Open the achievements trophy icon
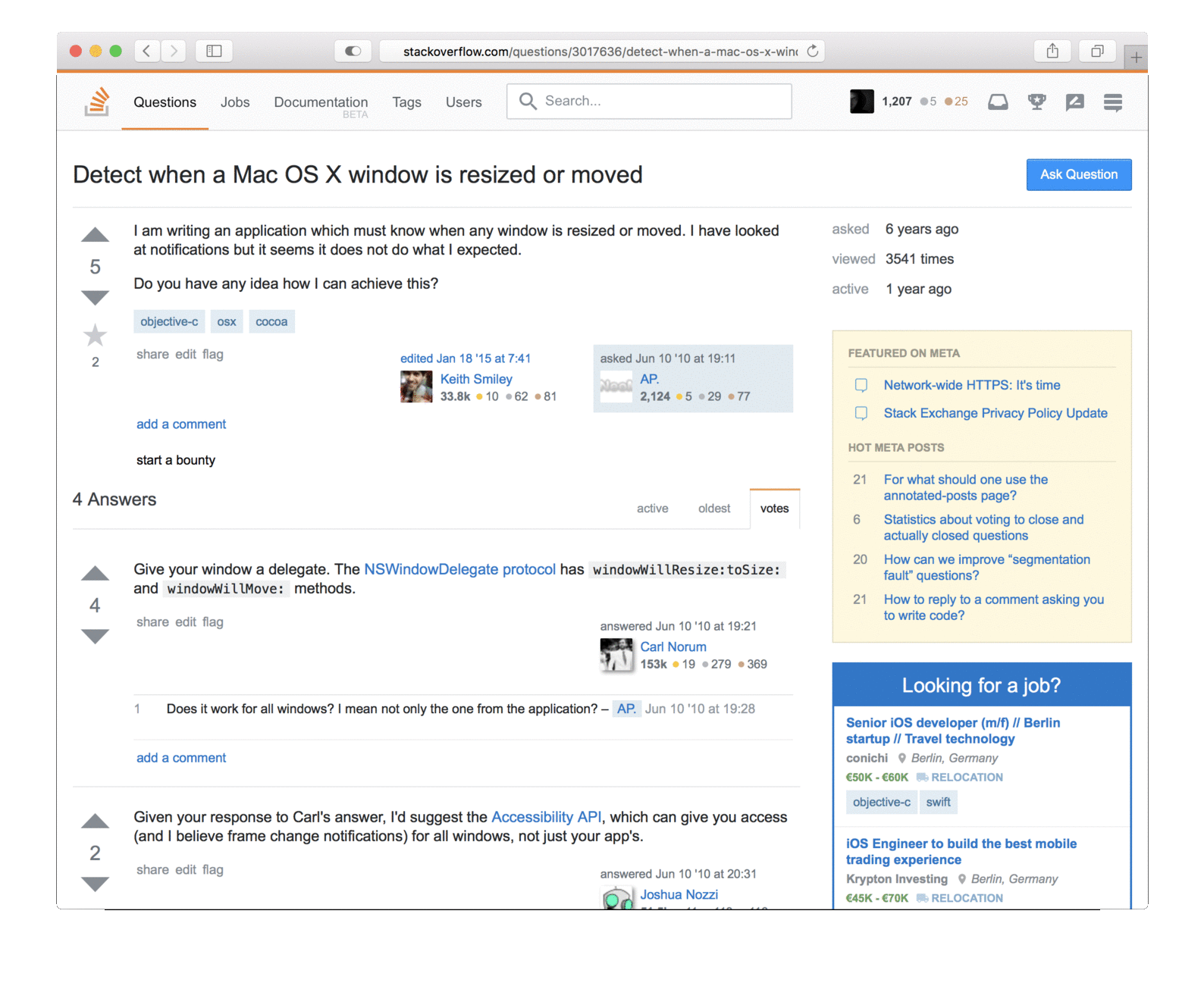The image size is (1204, 989). click(1036, 102)
